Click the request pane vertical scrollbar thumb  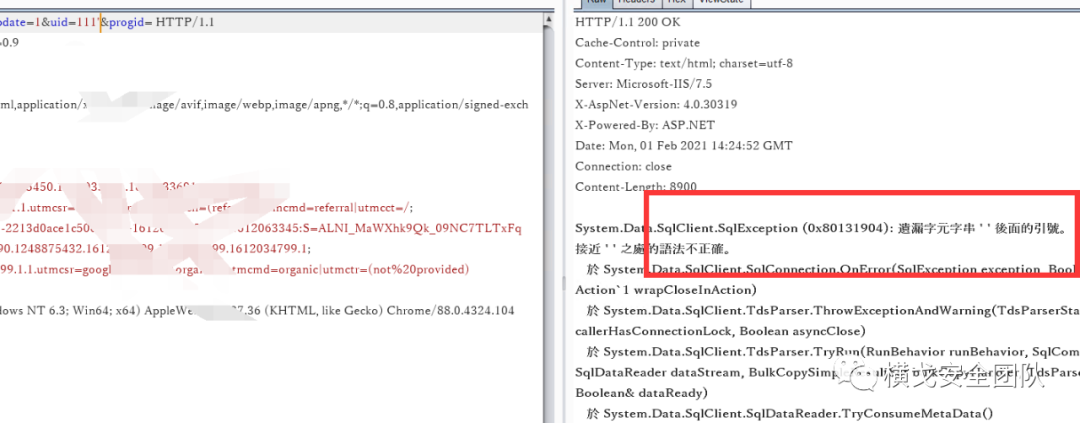coord(548,225)
